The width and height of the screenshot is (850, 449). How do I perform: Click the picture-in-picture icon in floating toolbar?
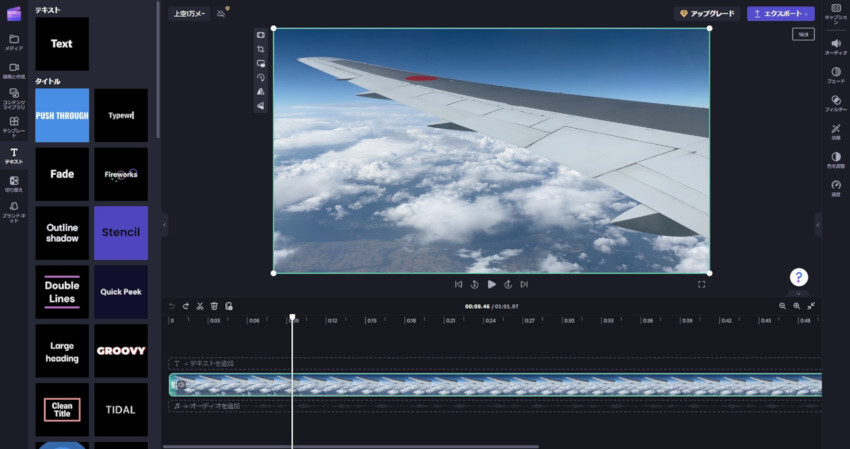tap(261, 62)
